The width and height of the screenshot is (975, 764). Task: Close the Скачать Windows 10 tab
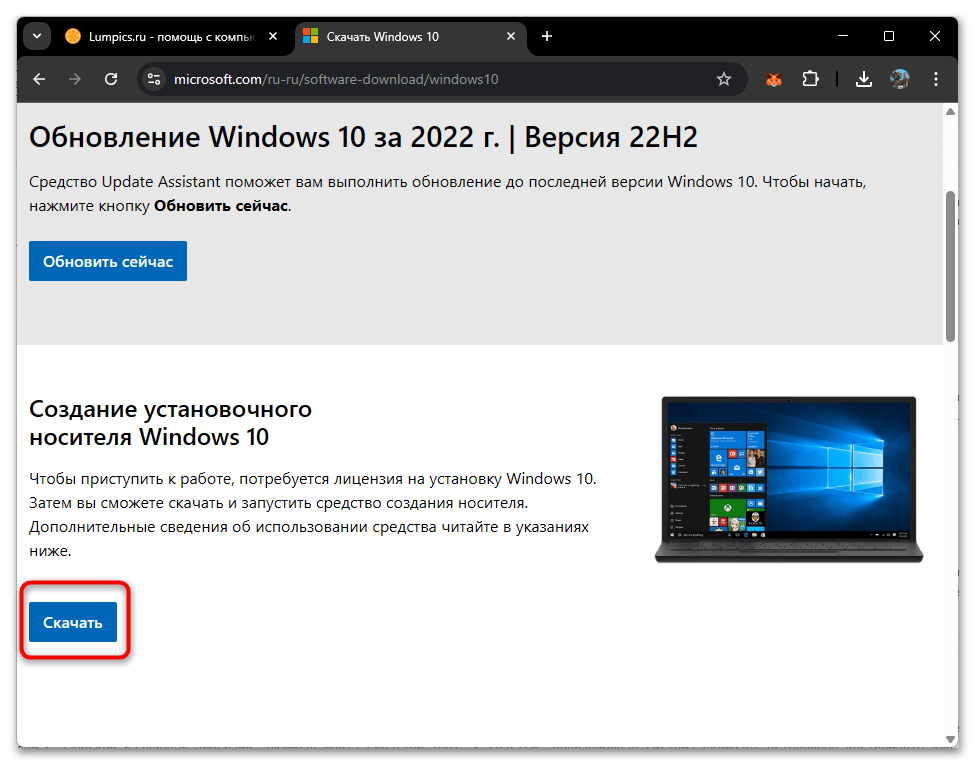pyautogui.click(x=511, y=36)
